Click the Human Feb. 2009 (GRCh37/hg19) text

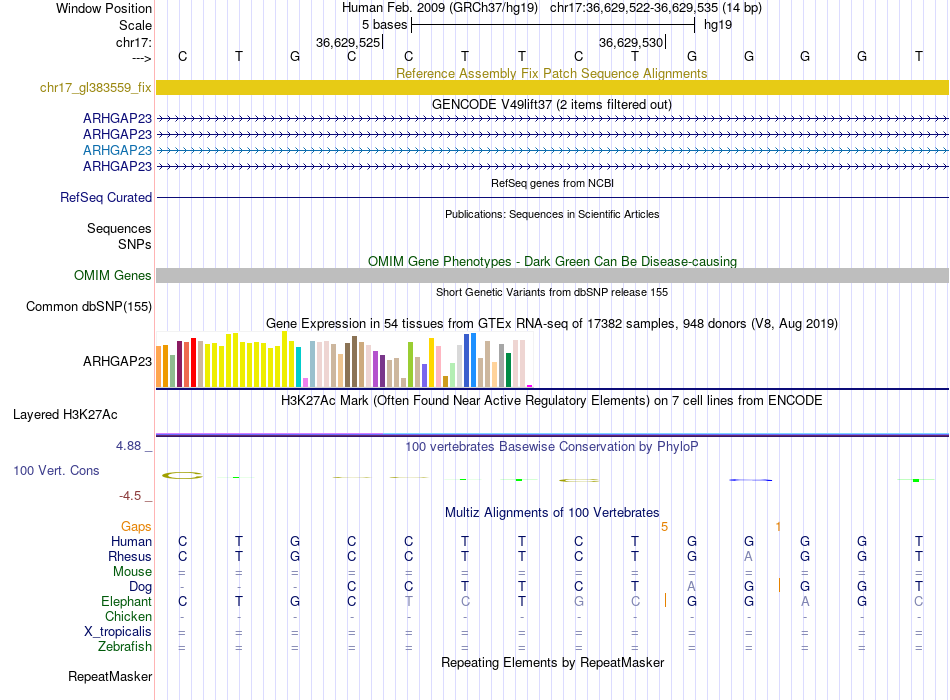click(x=440, y=8)
